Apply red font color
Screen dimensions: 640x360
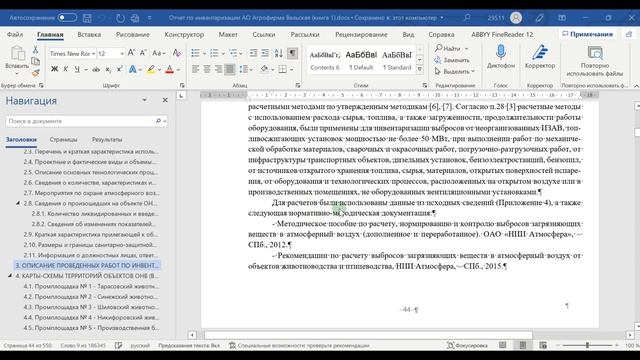[x=170, y=70]
